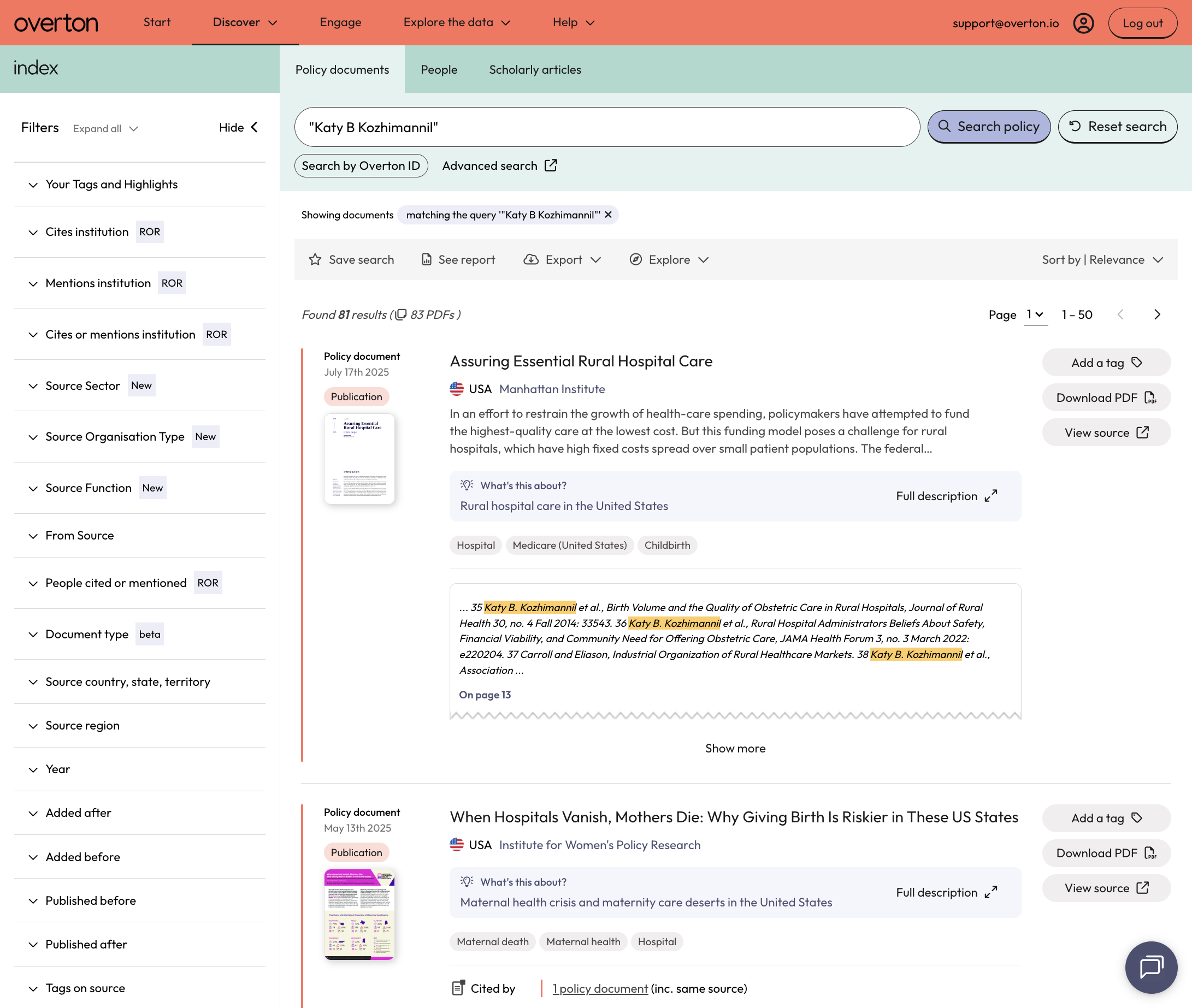This screenshot has width=1192, height=1008.
Task: Click the Overton logo
Action: tap(56, 23)
